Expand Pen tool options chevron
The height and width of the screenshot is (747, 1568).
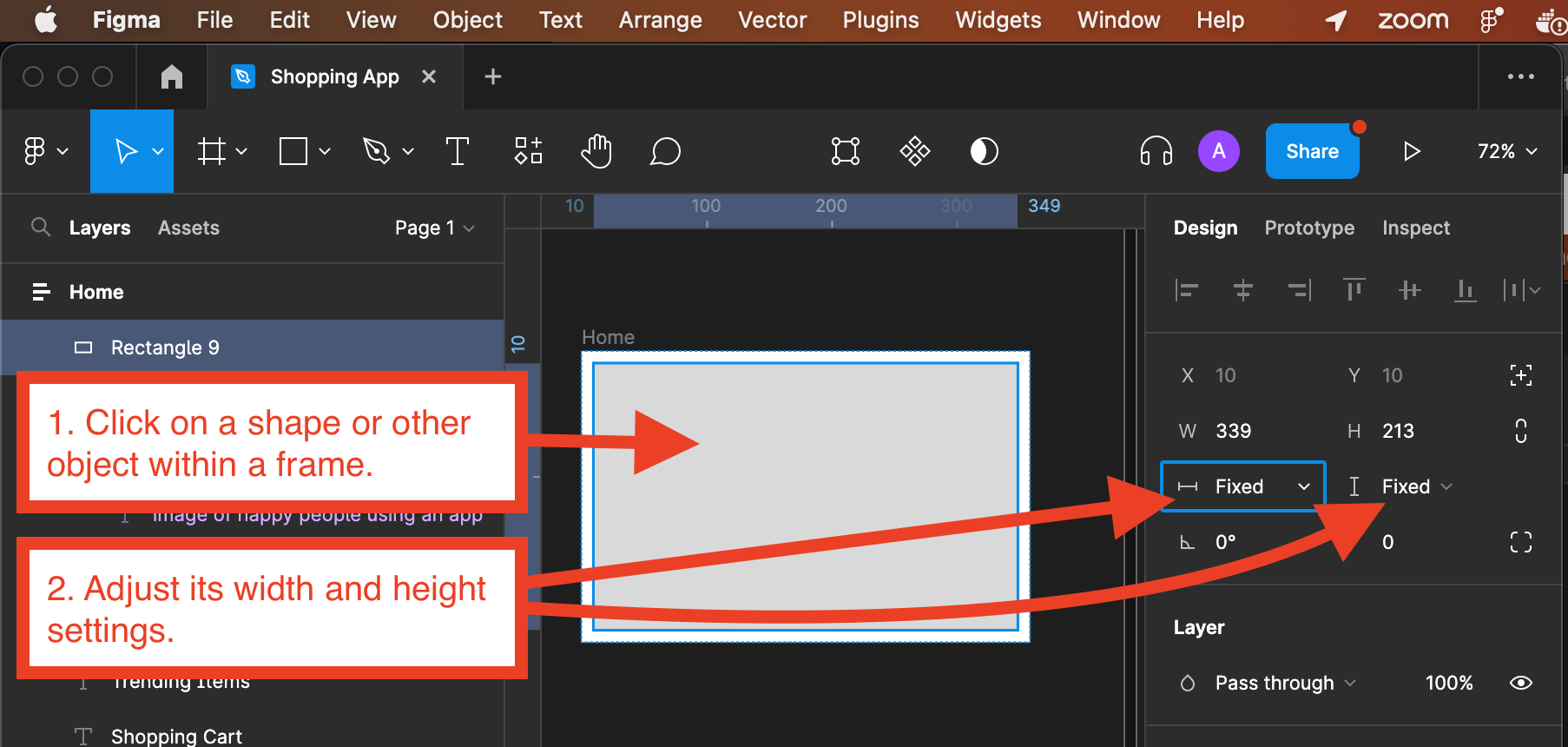pyautogui.click(x=408, y=151)
